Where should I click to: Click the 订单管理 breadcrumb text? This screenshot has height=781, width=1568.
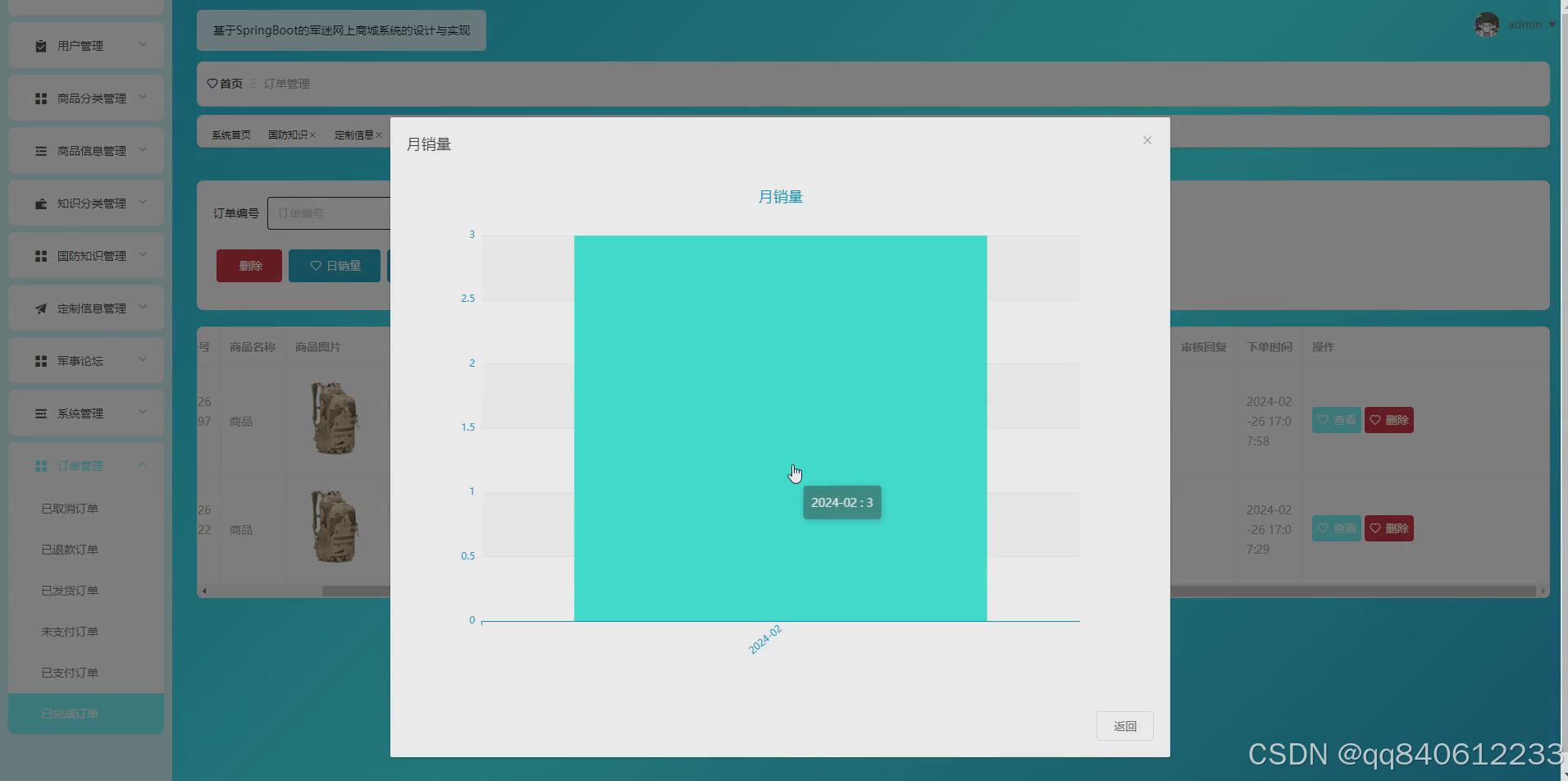pos(287,84)
